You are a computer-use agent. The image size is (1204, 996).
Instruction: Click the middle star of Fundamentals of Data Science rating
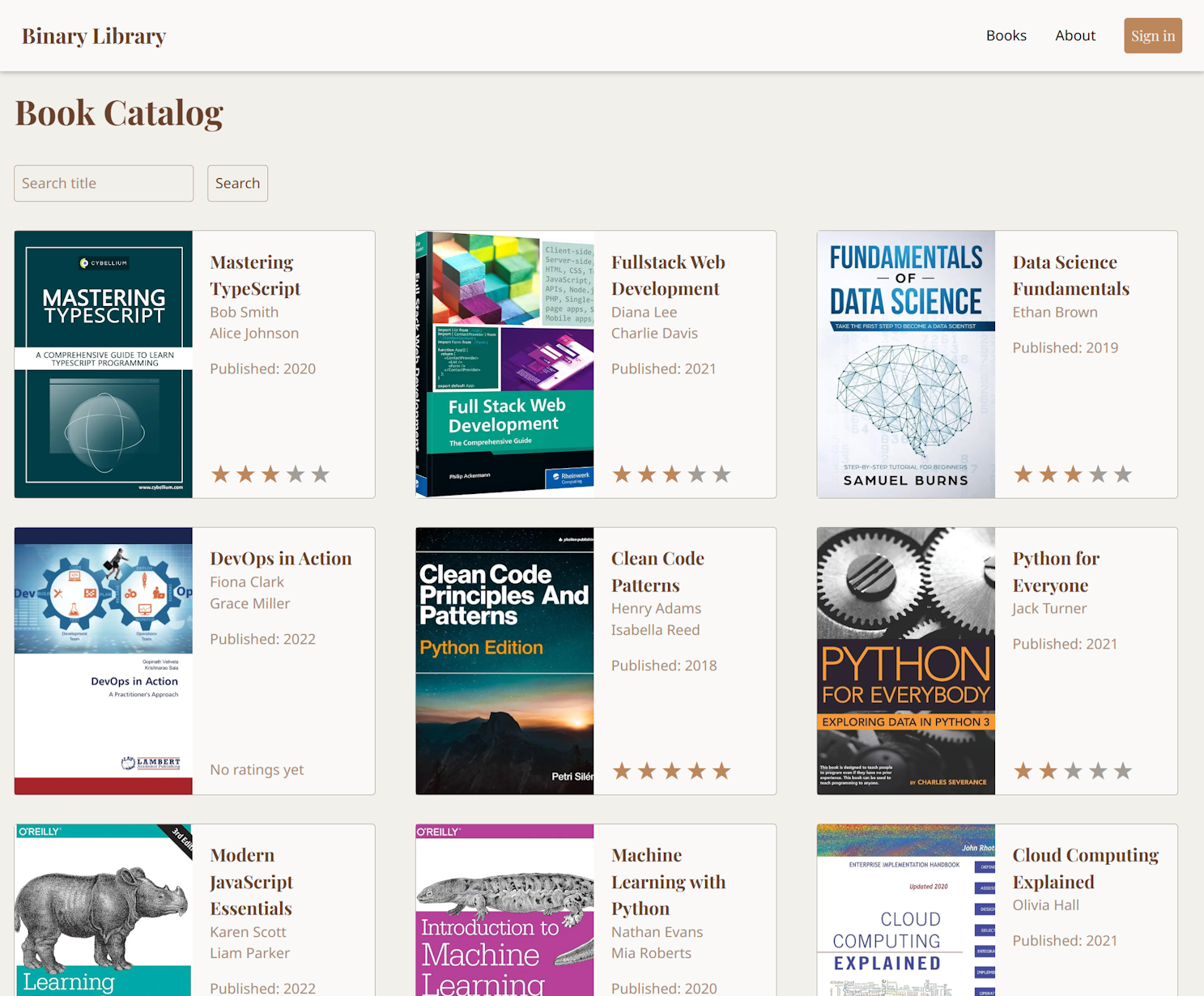pyautogui.click(x=1074, y=474)
